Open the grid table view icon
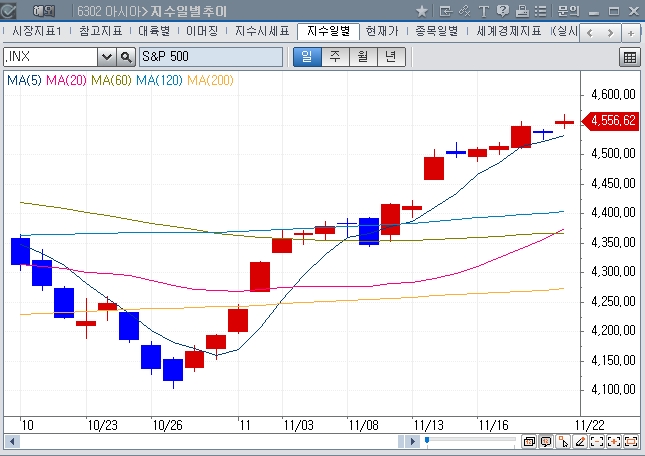645x456 pixels. (x=629, y=57)
